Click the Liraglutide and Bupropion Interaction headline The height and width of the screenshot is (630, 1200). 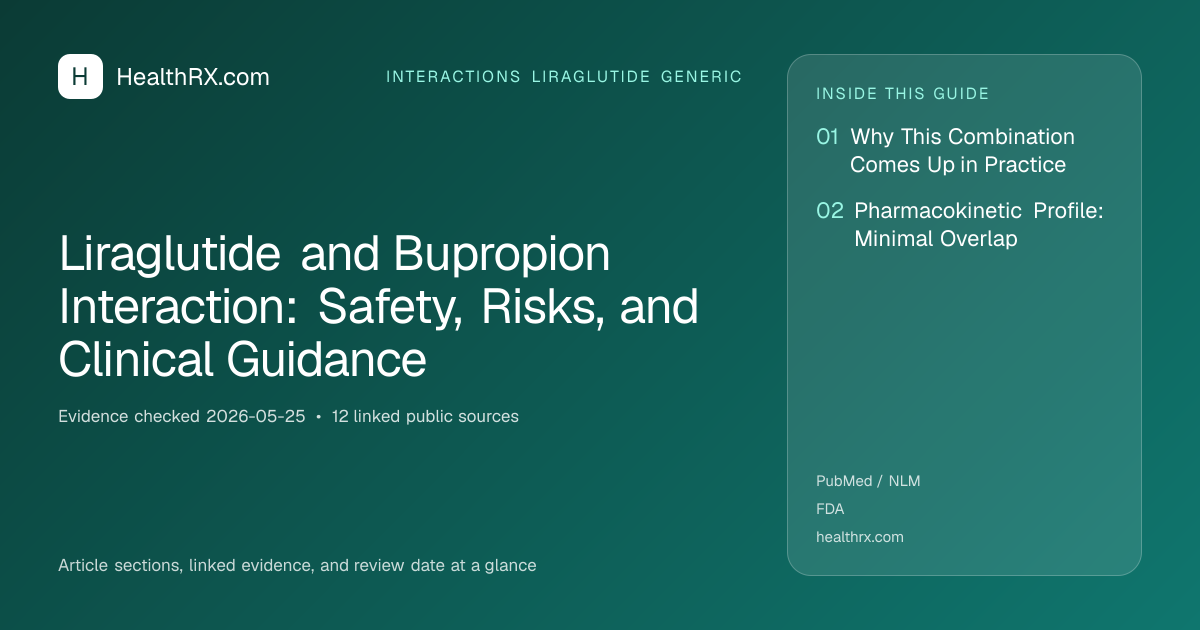(x=379, y=307)
